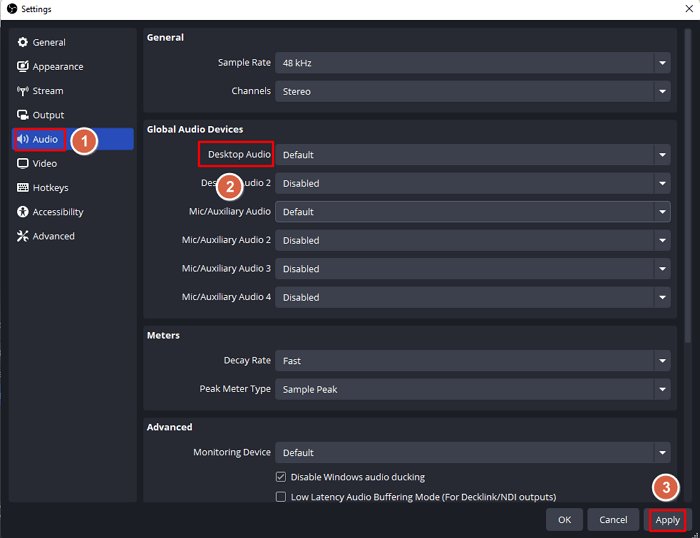Click the Hotkeys keyboard icon
This screenshot has width=700, height=538.
click(x=23, y=188)
